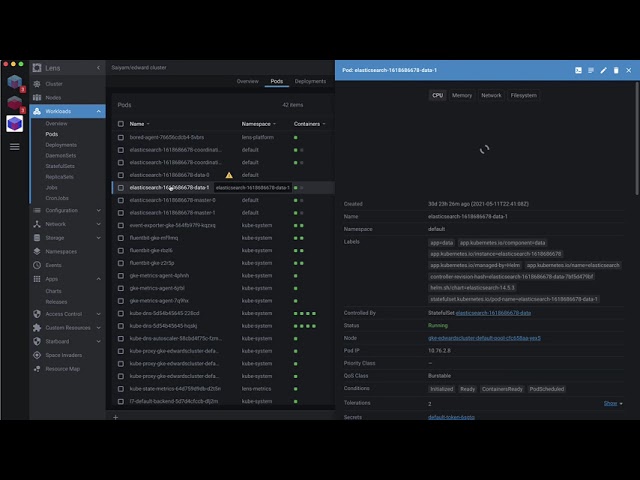The width and height of the screenshot is (640, 480).
Task: Open Events in the sidebar
Action: (x=53, y=265)
